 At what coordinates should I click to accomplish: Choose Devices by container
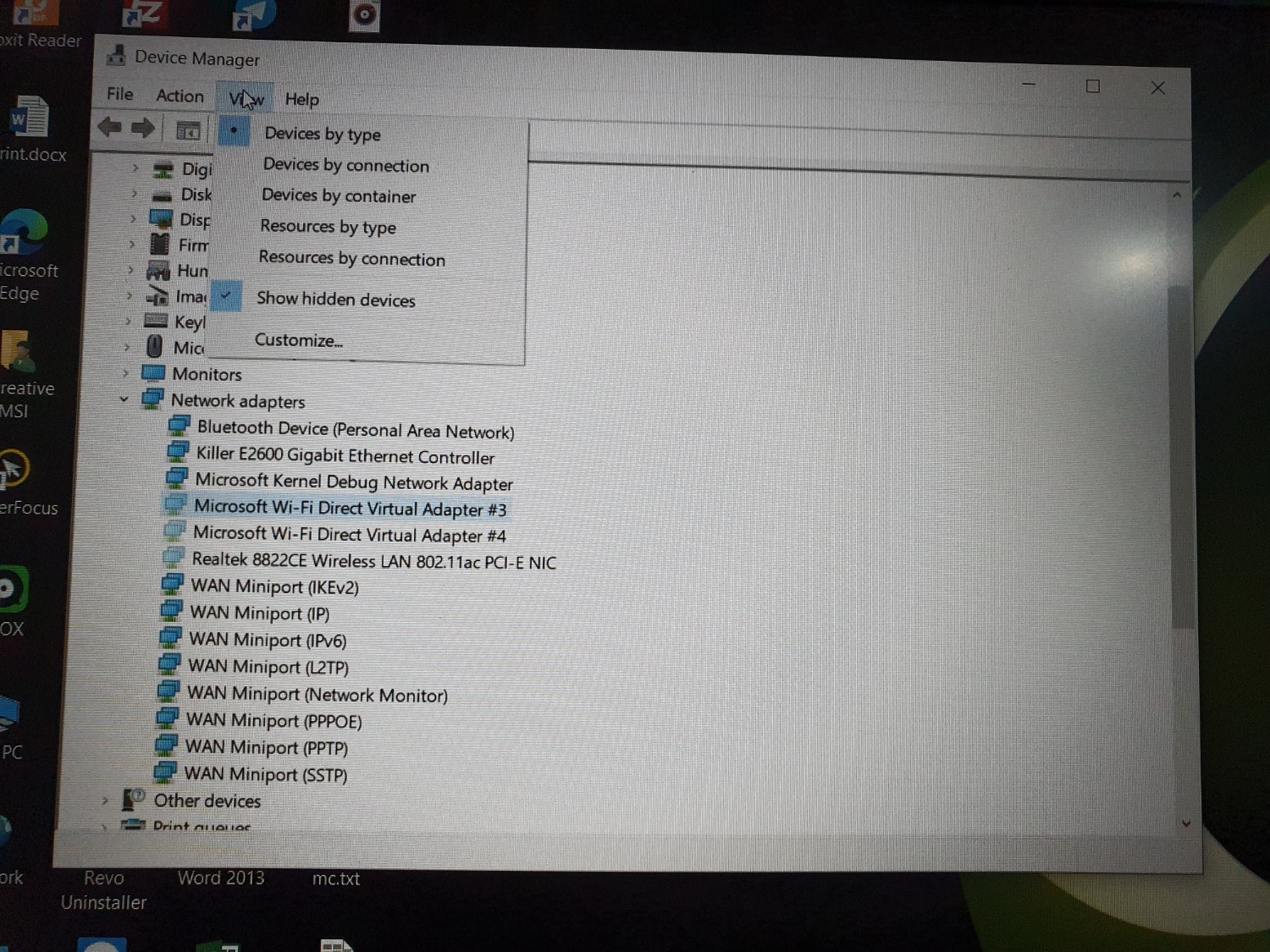click(x=338, y=195)
